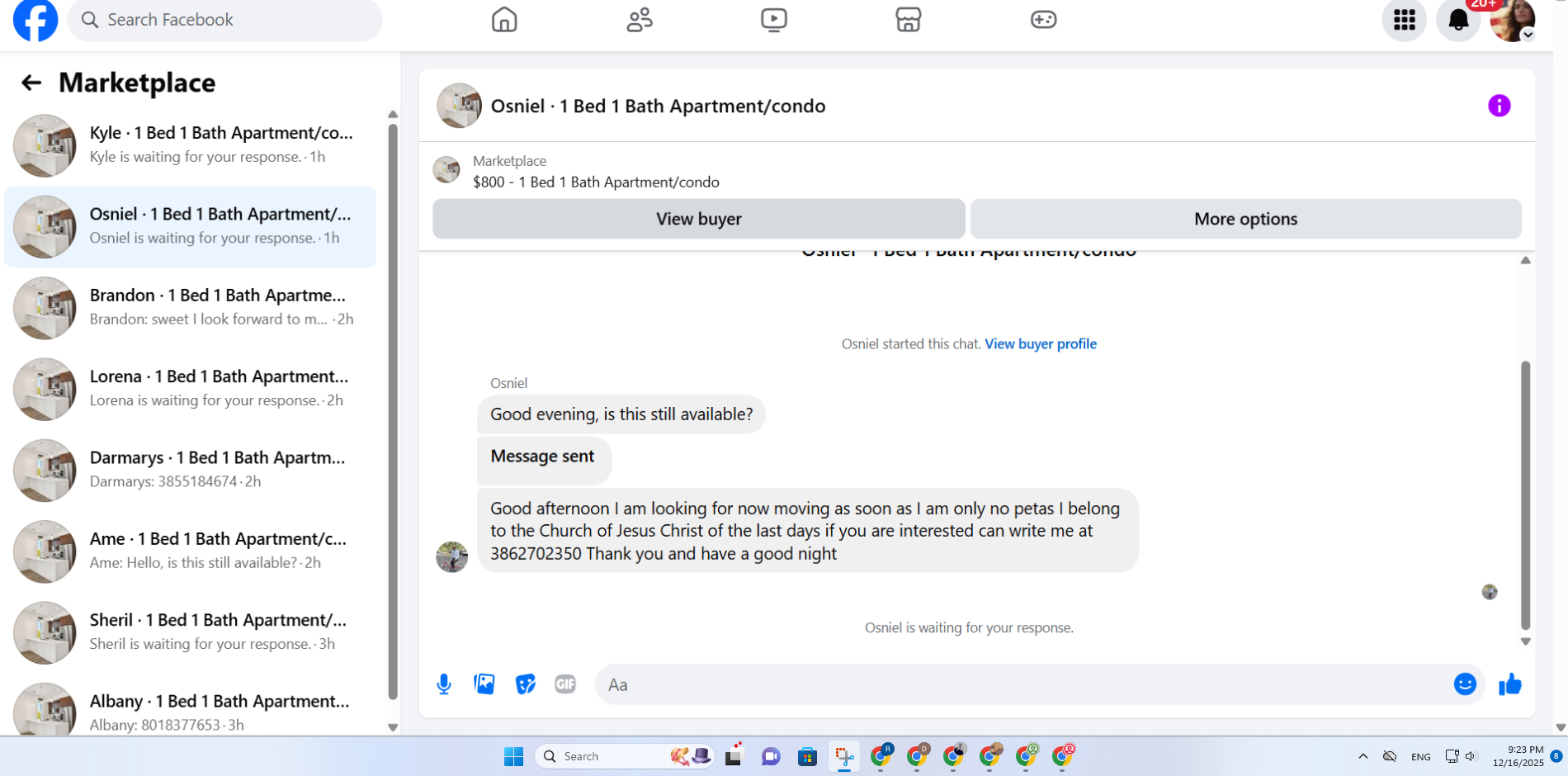Image resolution: width=1568 pixels, height=776 pixels.
Task: Click Osniel's avatar in the chat header
Action: (459, 106)
